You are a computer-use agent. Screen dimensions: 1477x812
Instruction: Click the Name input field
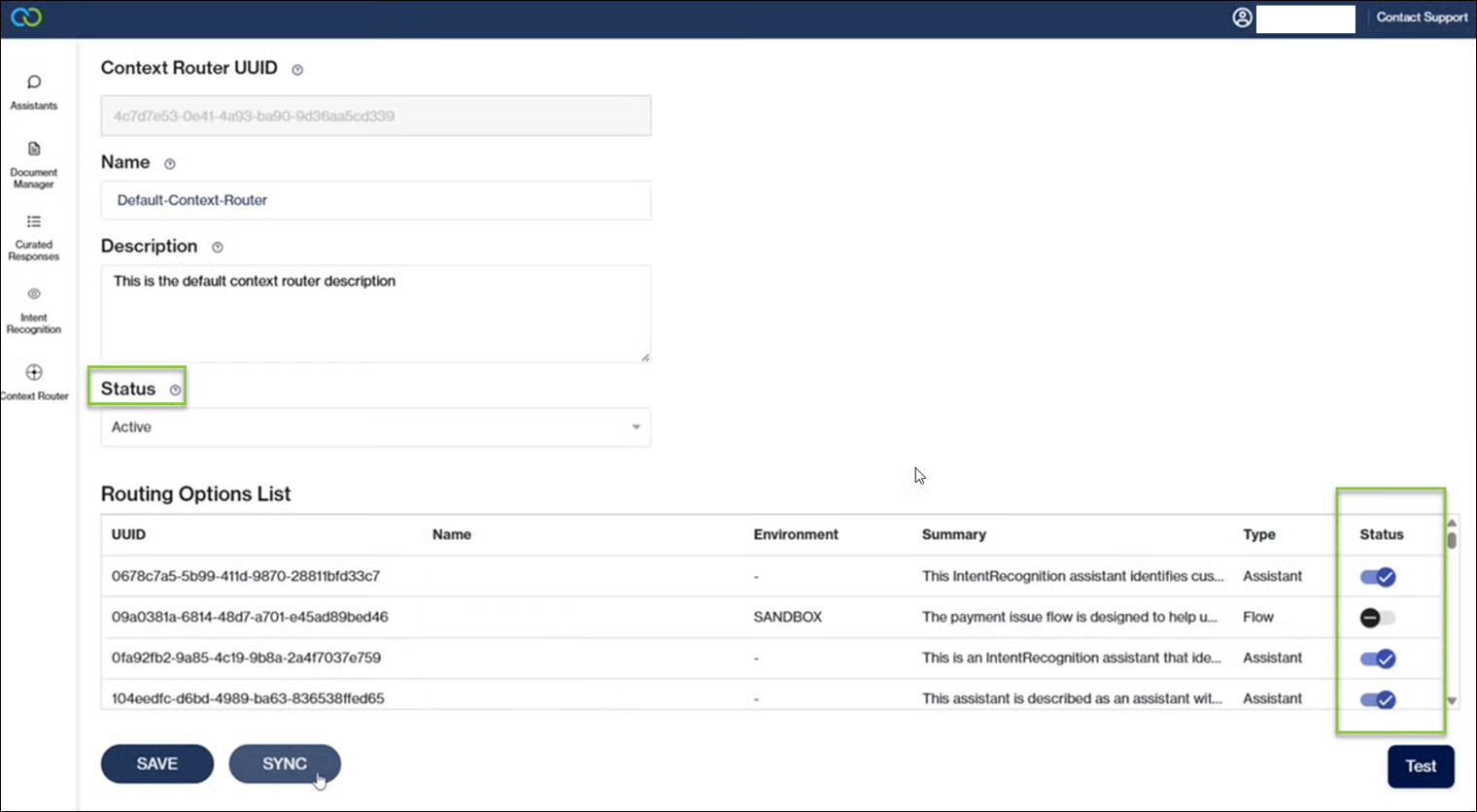(375, 200)
